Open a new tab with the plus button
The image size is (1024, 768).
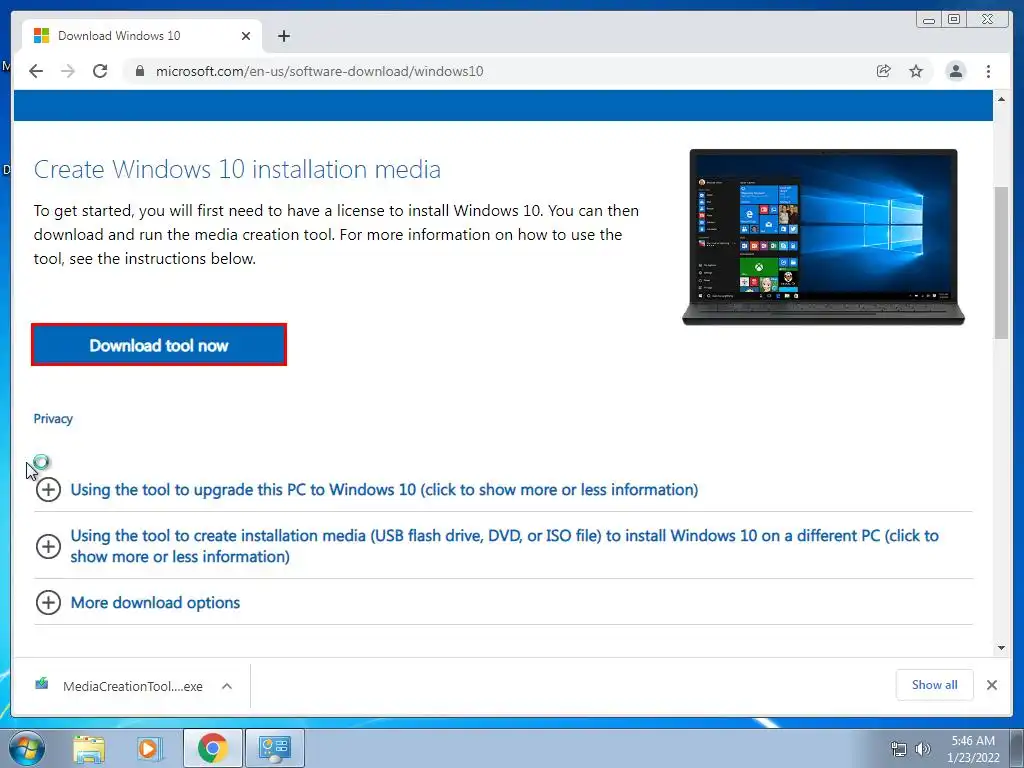(283, 36)
